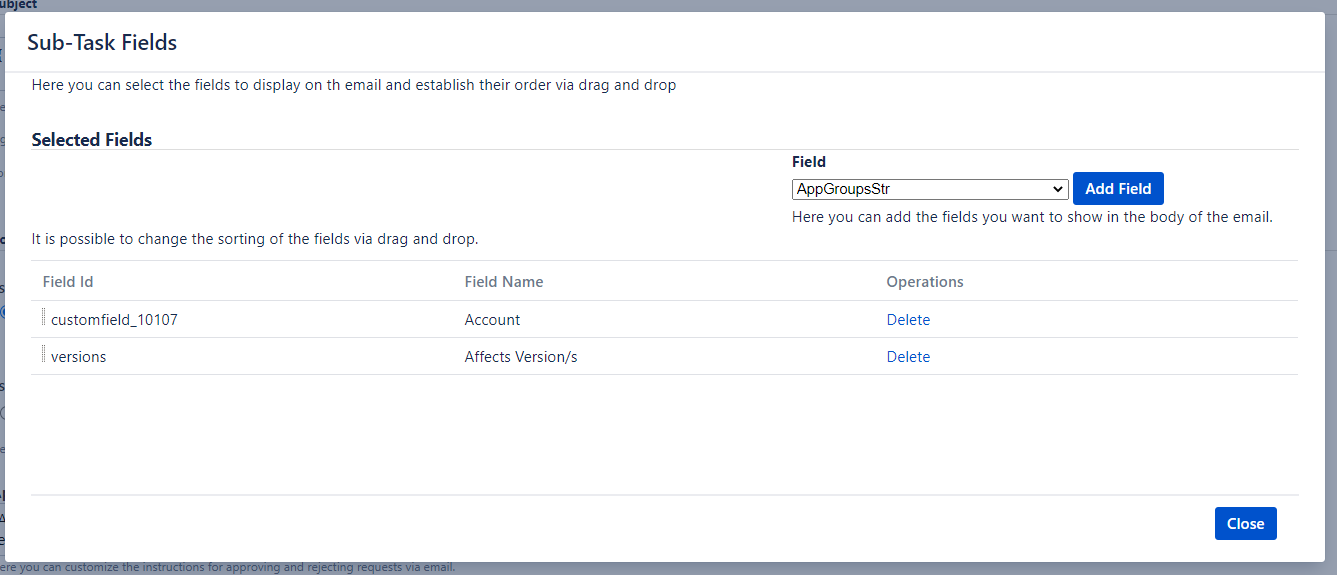The width and height of the screenshot is (1337, 575).
Task: Click the drag handle beside versions row
Action: [44, 355]
